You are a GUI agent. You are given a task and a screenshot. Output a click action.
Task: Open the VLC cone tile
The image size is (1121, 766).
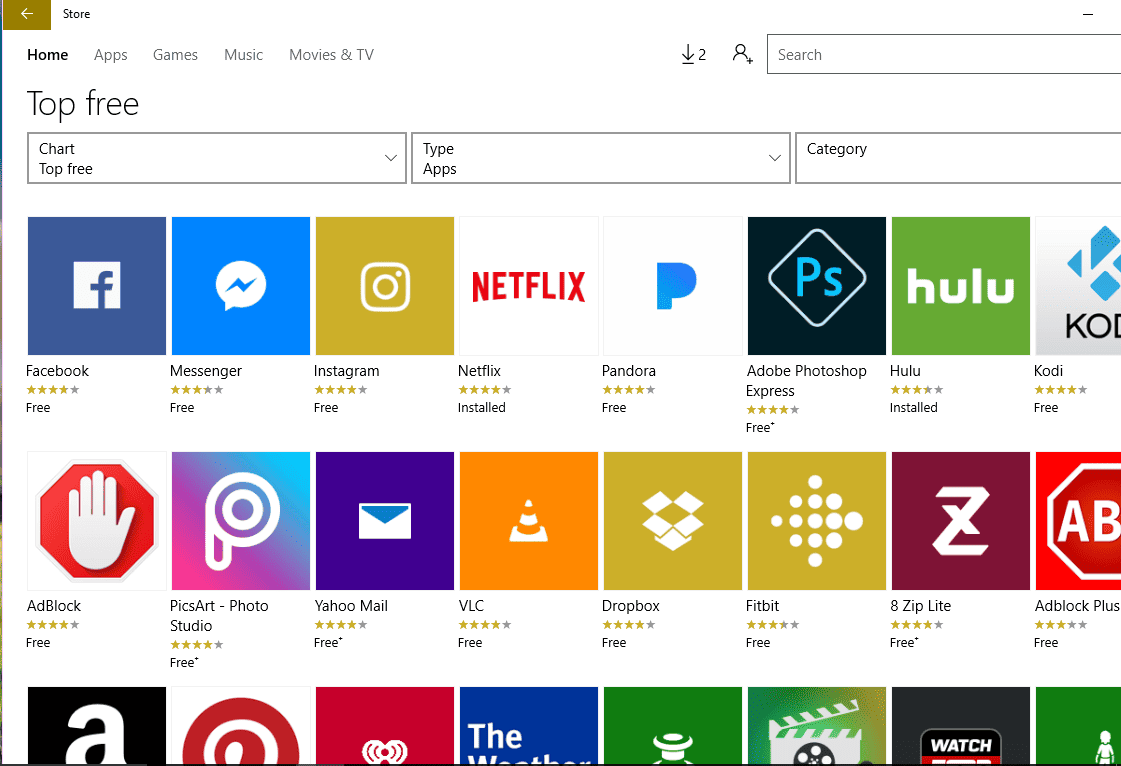[x=528, y=521]
